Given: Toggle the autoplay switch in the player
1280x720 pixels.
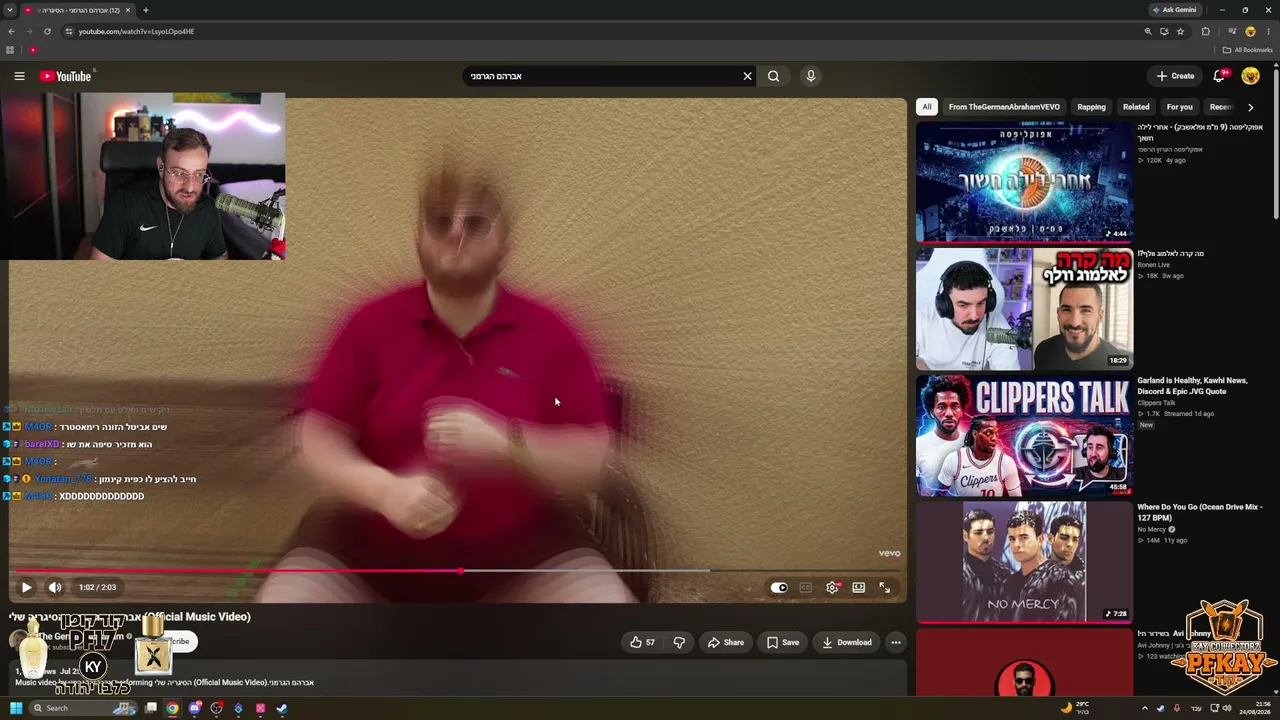Looking at the screenshot, I should click(x=779, y=588).
